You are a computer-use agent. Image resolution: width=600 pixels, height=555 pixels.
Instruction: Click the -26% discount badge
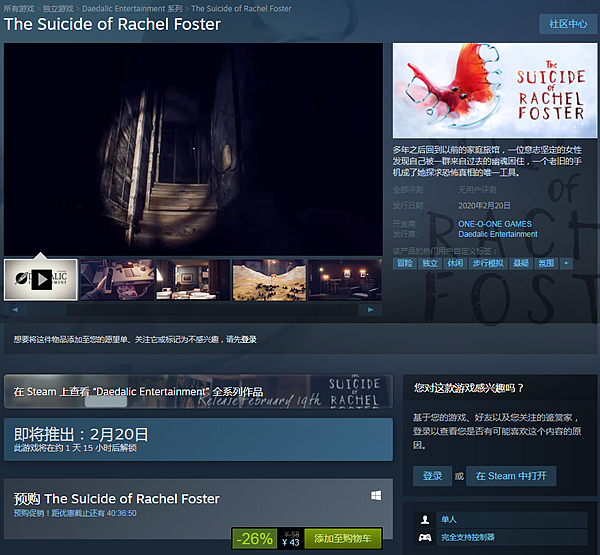[254, 539]
